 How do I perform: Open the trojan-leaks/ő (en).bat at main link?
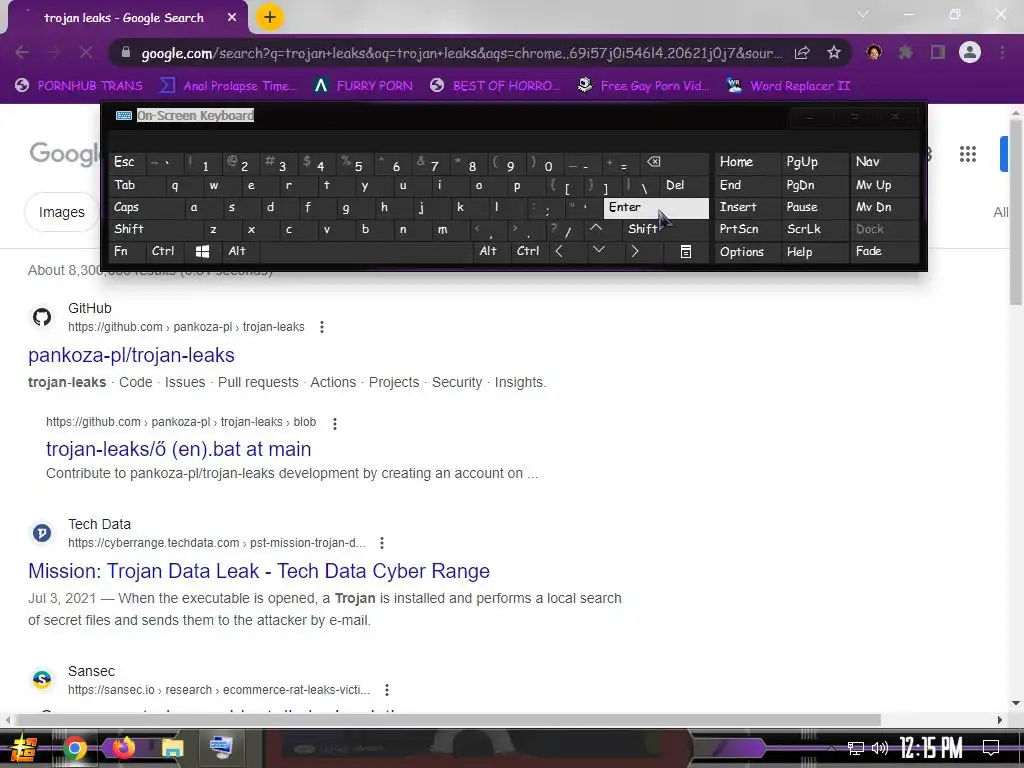[x=178, y=449]
